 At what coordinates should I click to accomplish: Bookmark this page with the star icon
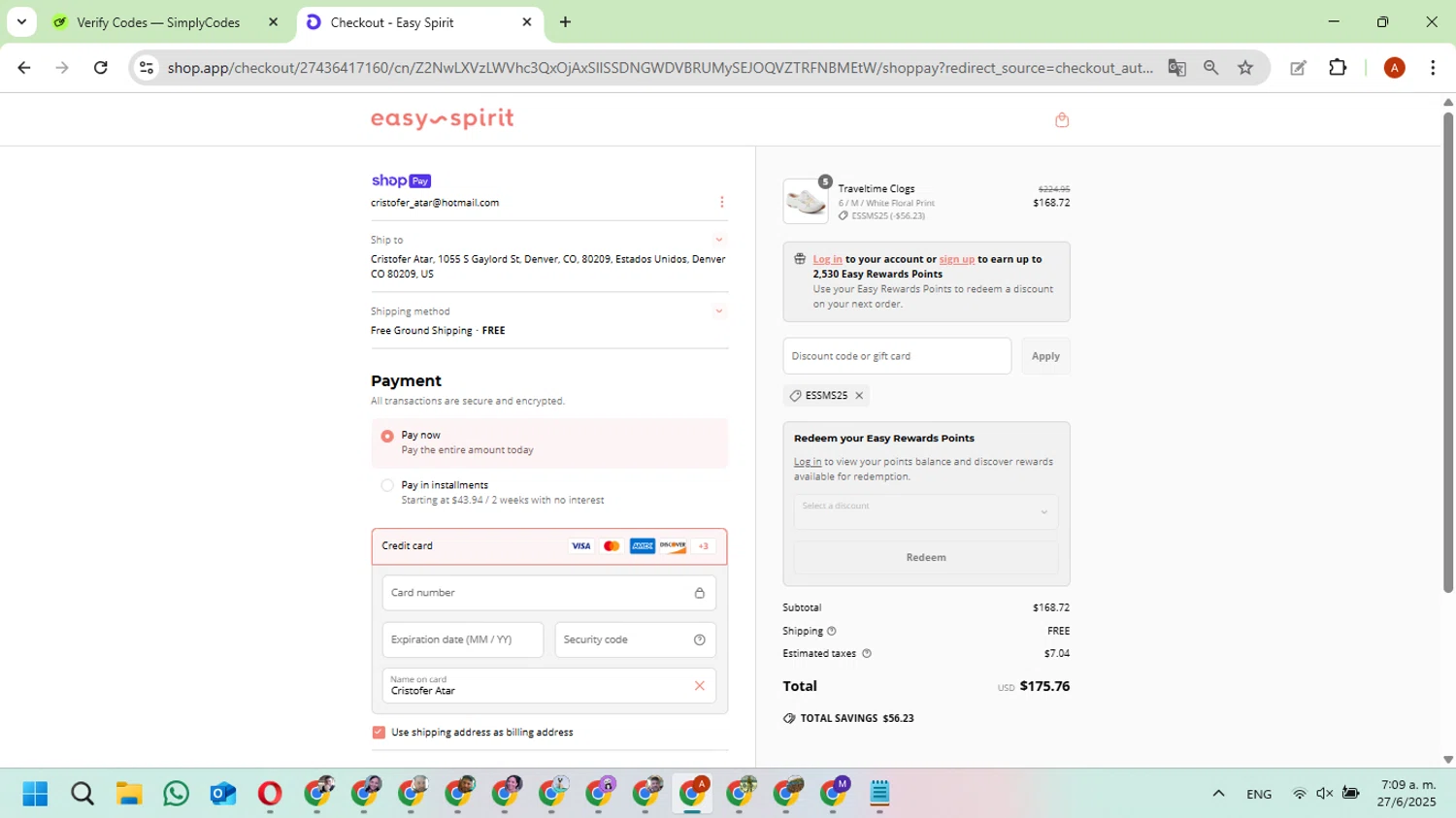pyautogui.click(x=1245, y=68)
